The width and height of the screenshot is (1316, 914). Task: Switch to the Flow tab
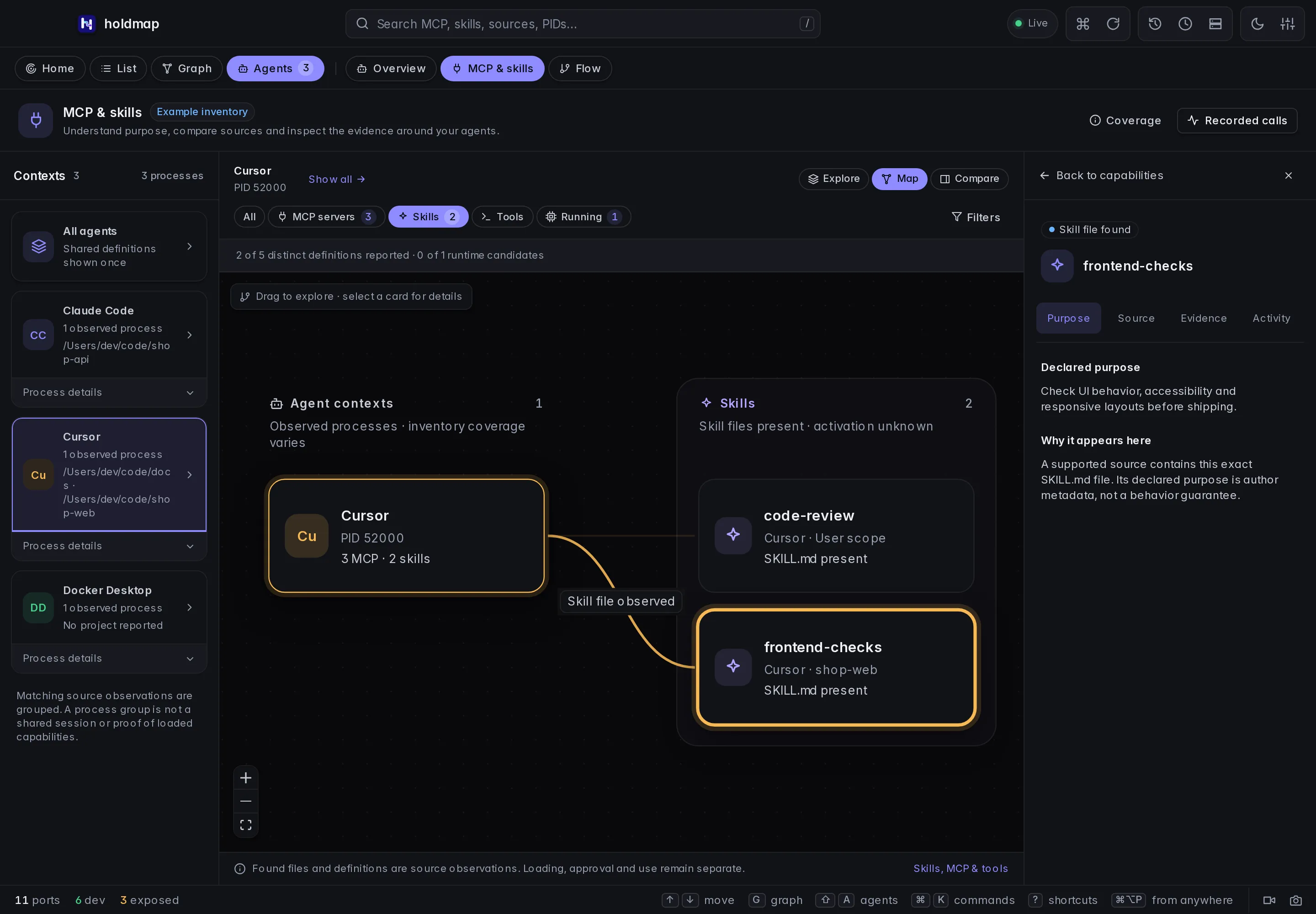pos(580,68)
